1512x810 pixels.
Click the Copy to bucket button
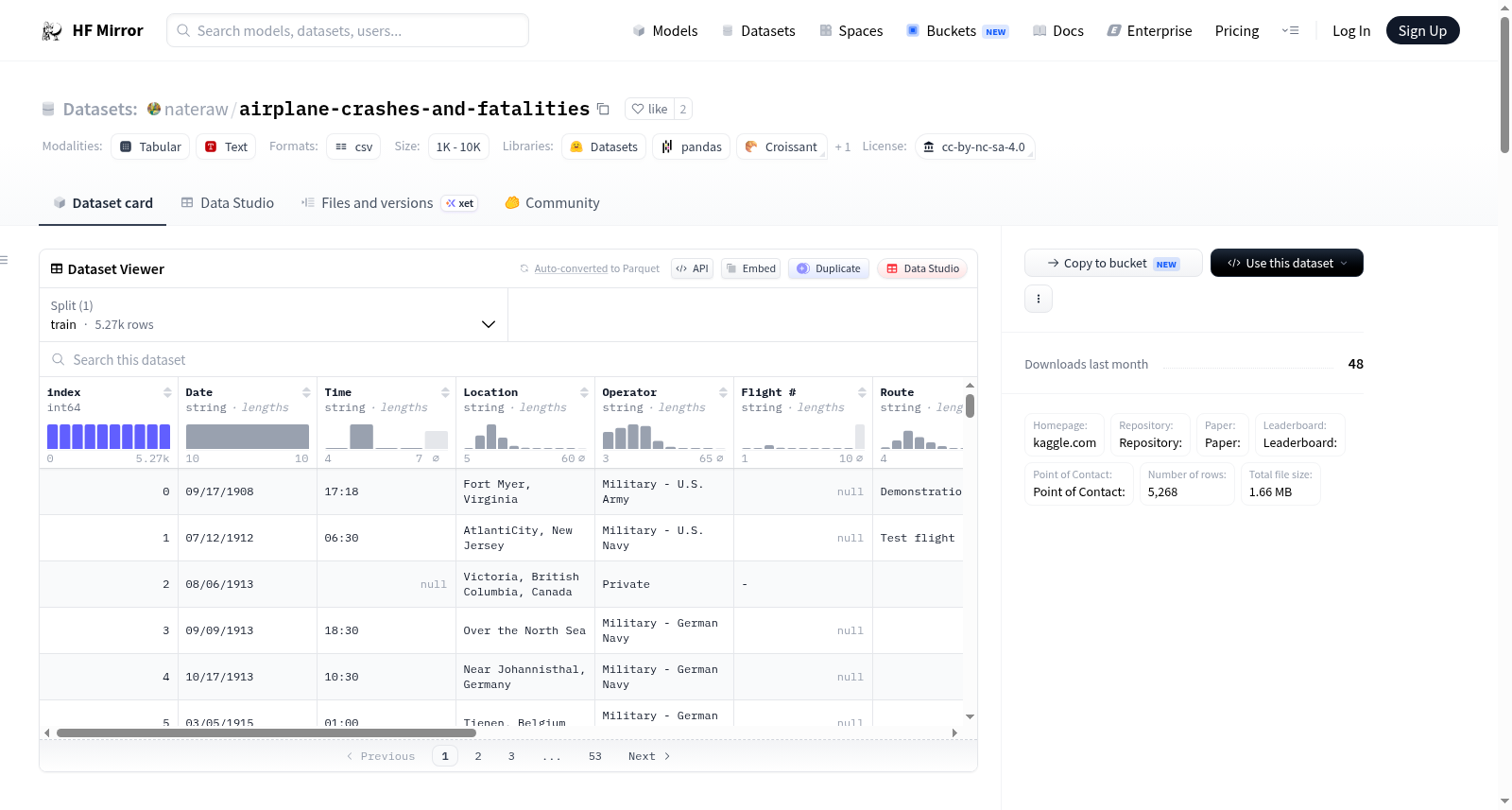click(x=1113, y=263)
